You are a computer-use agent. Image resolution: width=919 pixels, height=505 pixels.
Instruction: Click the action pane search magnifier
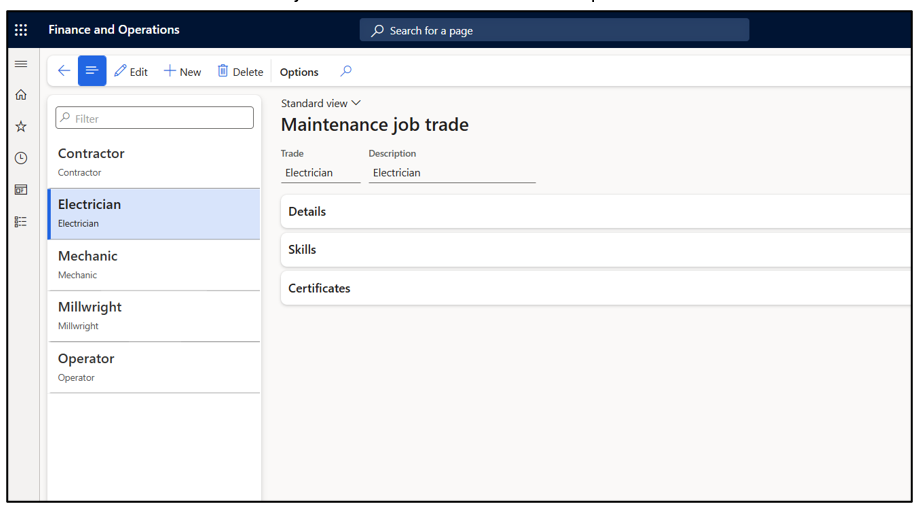(x=346, y=71)
